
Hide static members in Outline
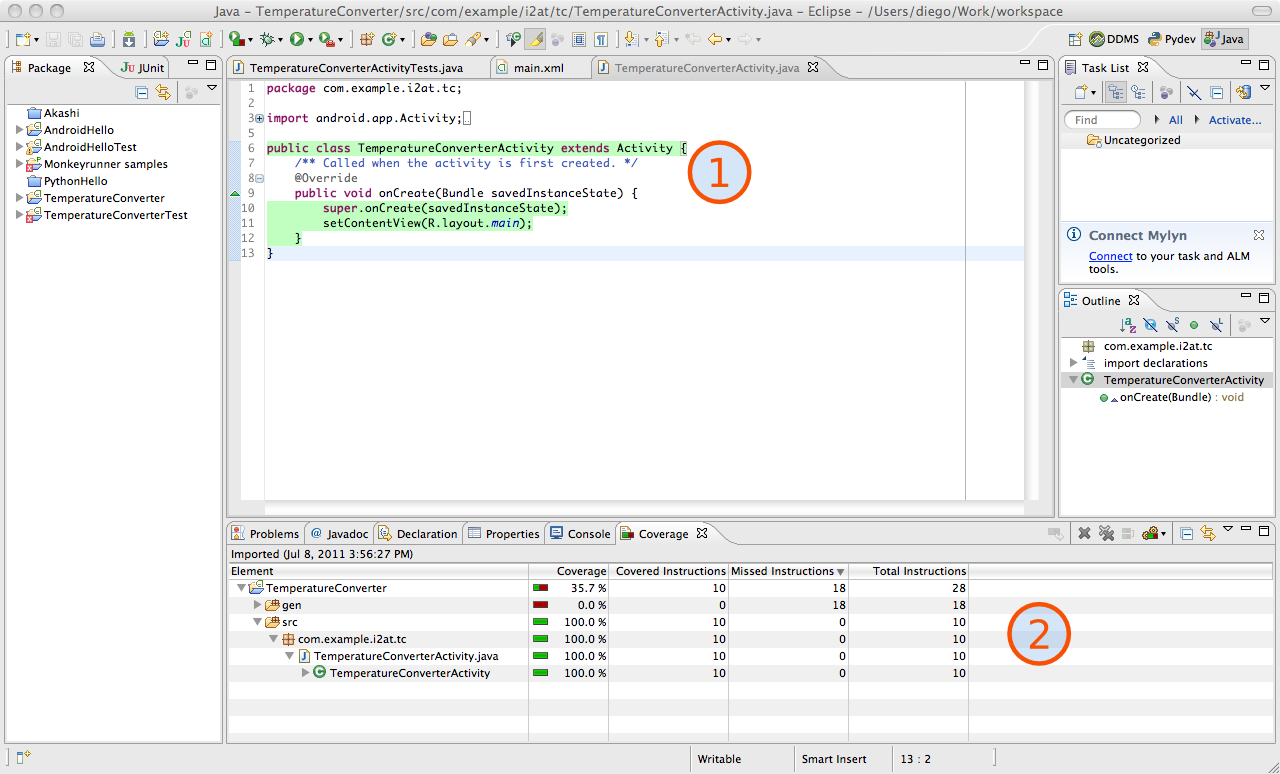click(1172, 325)
